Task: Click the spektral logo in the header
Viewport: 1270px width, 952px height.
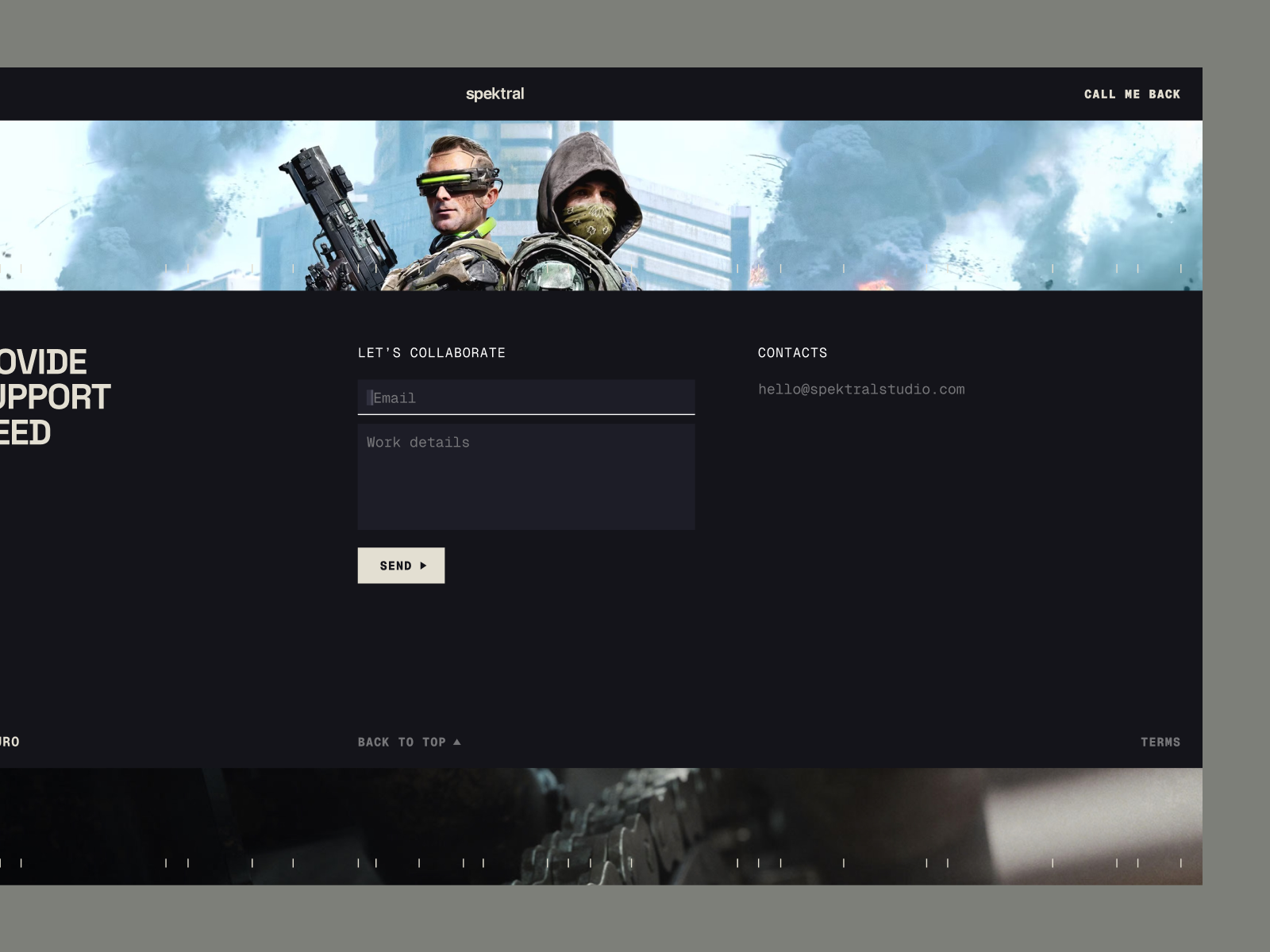Action: click(495, 94)
